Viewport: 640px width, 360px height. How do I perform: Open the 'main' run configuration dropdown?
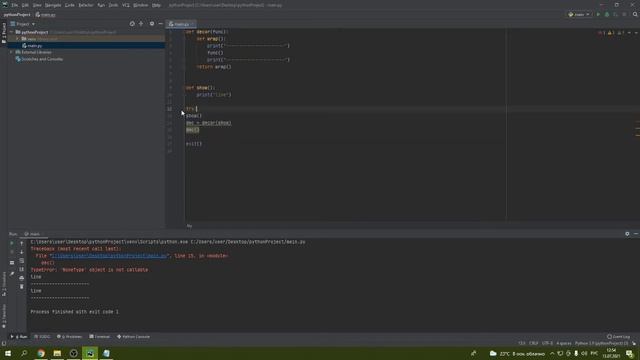coord(579,15)
